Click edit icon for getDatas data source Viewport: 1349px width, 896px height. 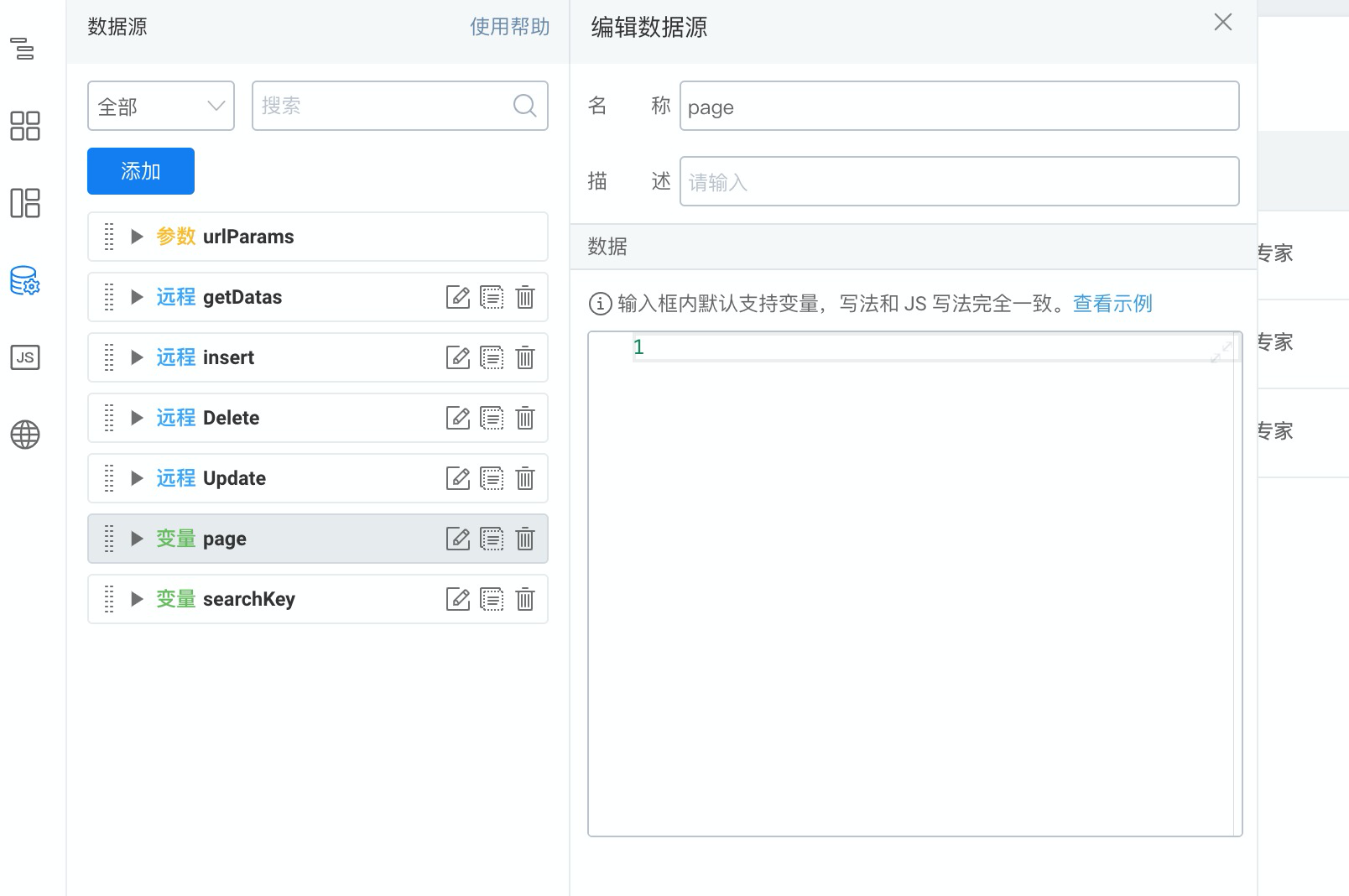[457, 297]
